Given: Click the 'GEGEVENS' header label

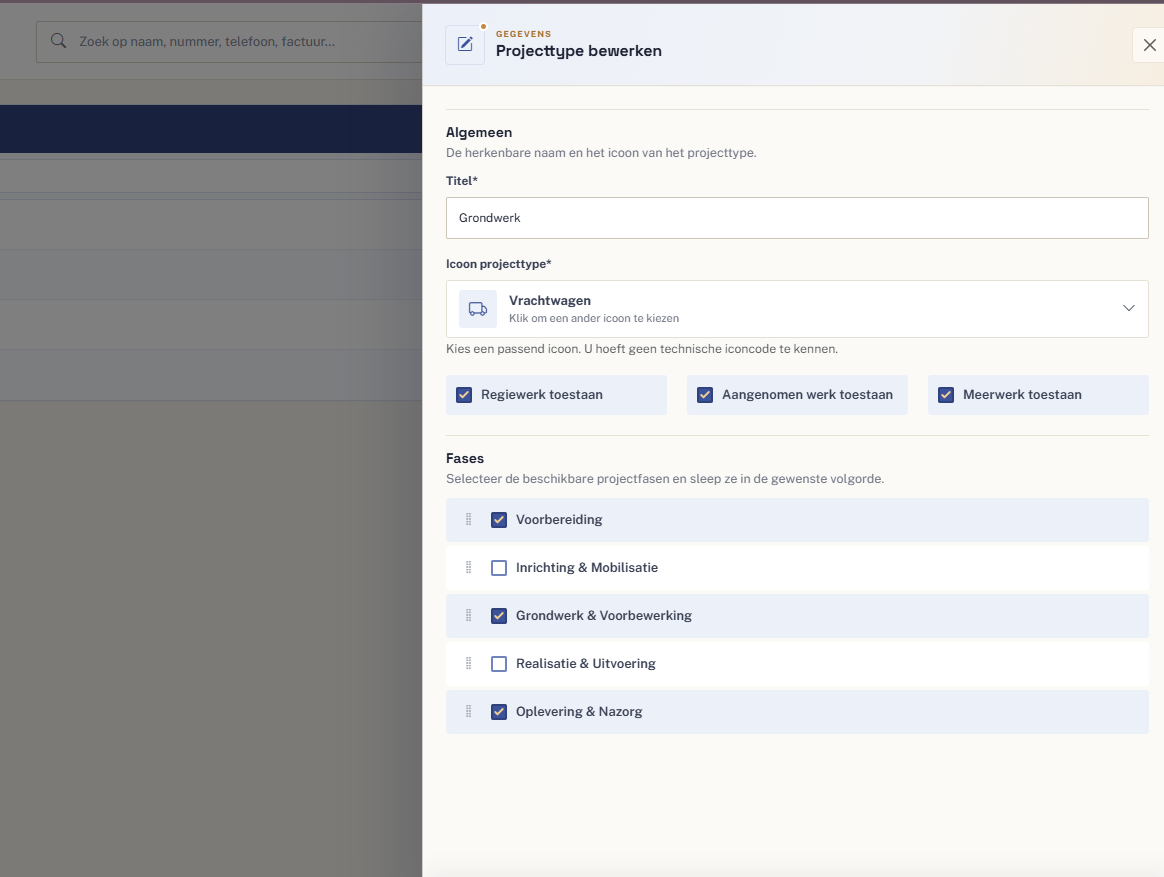Looking at the screenshot, I should pyautogui.click(x=523, y=33).
